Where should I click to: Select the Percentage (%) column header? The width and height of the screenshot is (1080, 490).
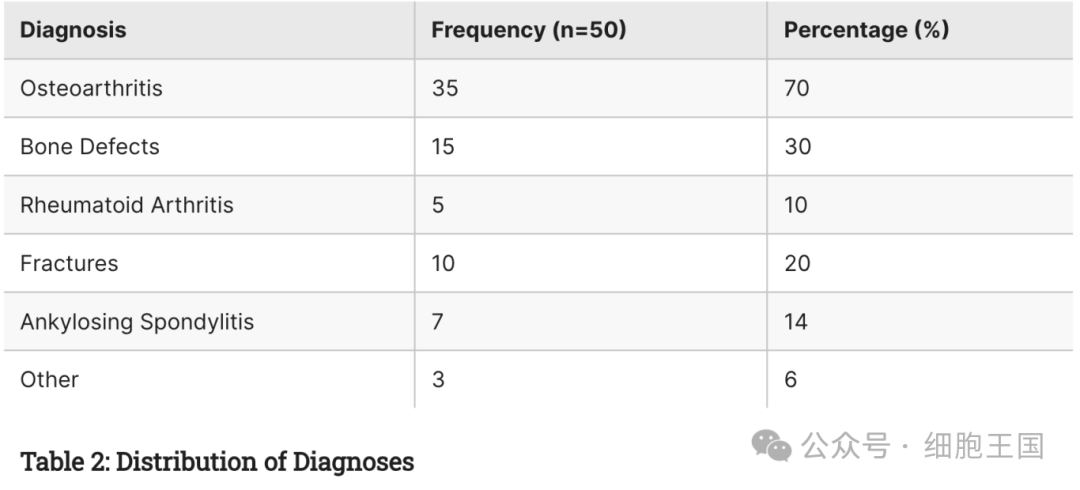pos(866,30)
